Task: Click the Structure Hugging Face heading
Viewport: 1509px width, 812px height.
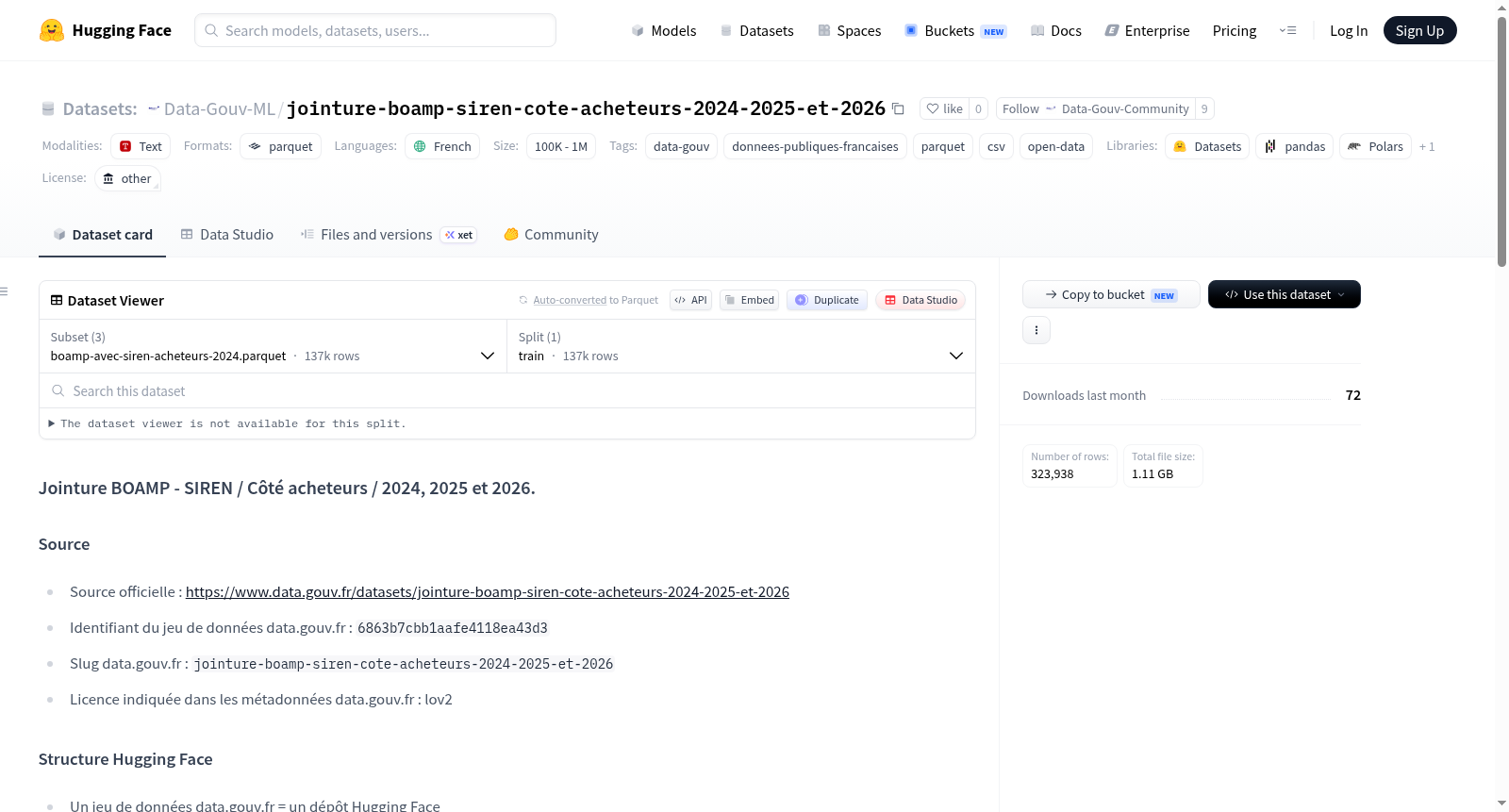Action: click(x=125, y=759)
